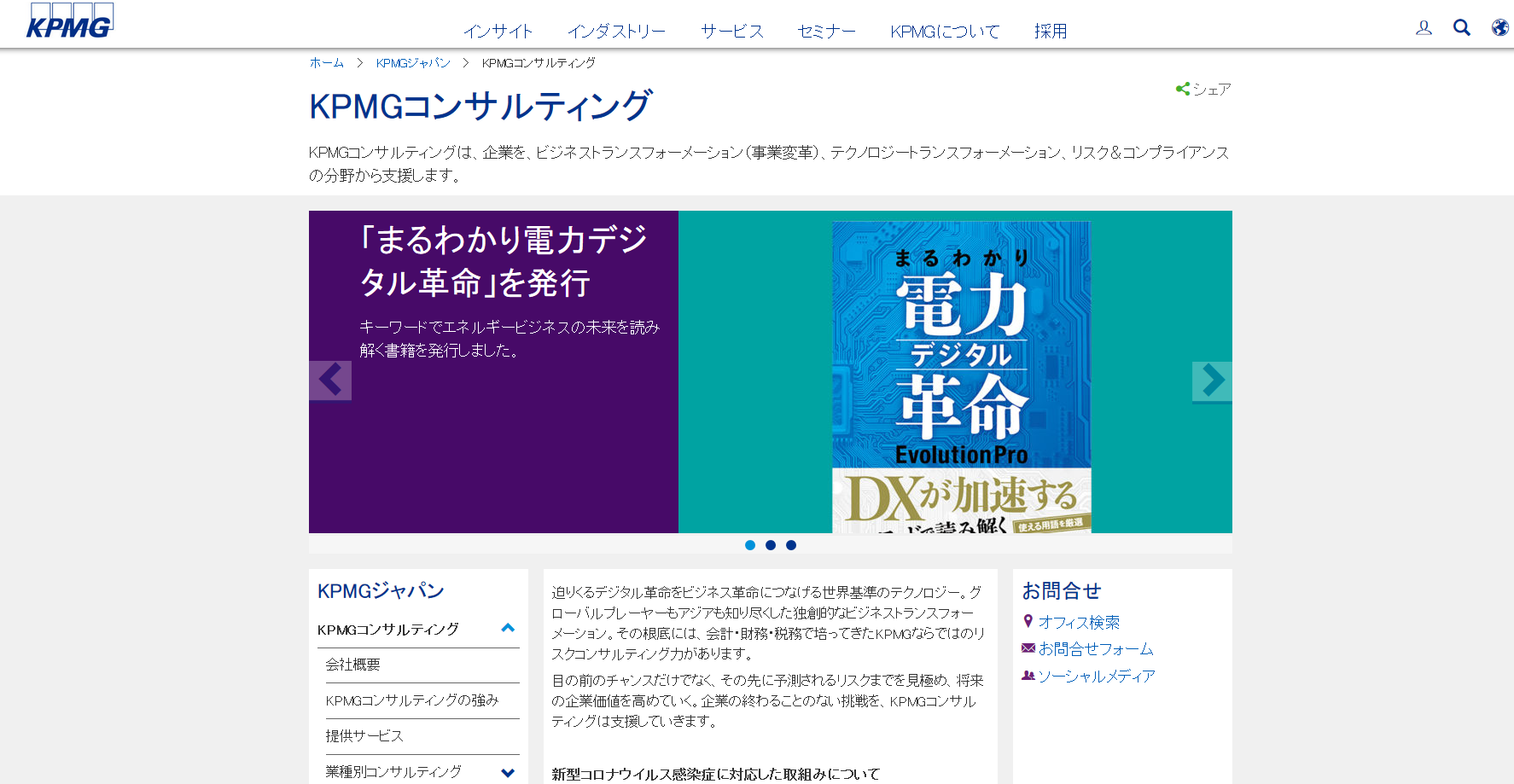Click the contact form envelope icon
The image size is (1514, 784).
1028,648
